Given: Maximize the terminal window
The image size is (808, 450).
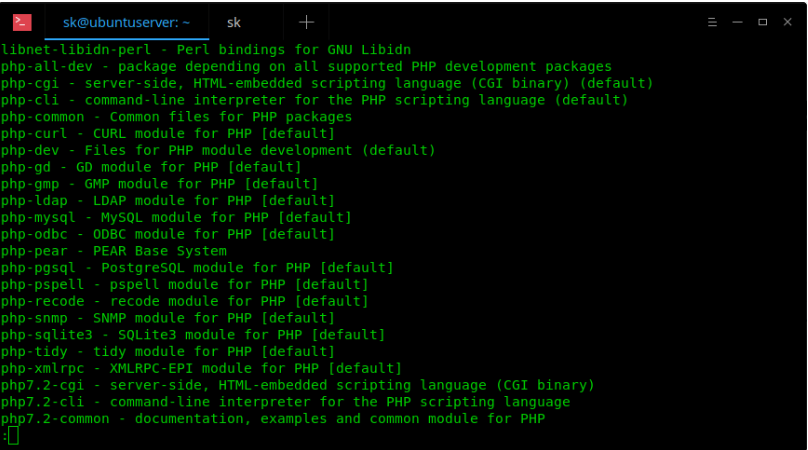Looking at the screenshot, I should pyautogui.click(x=763, y=22).
